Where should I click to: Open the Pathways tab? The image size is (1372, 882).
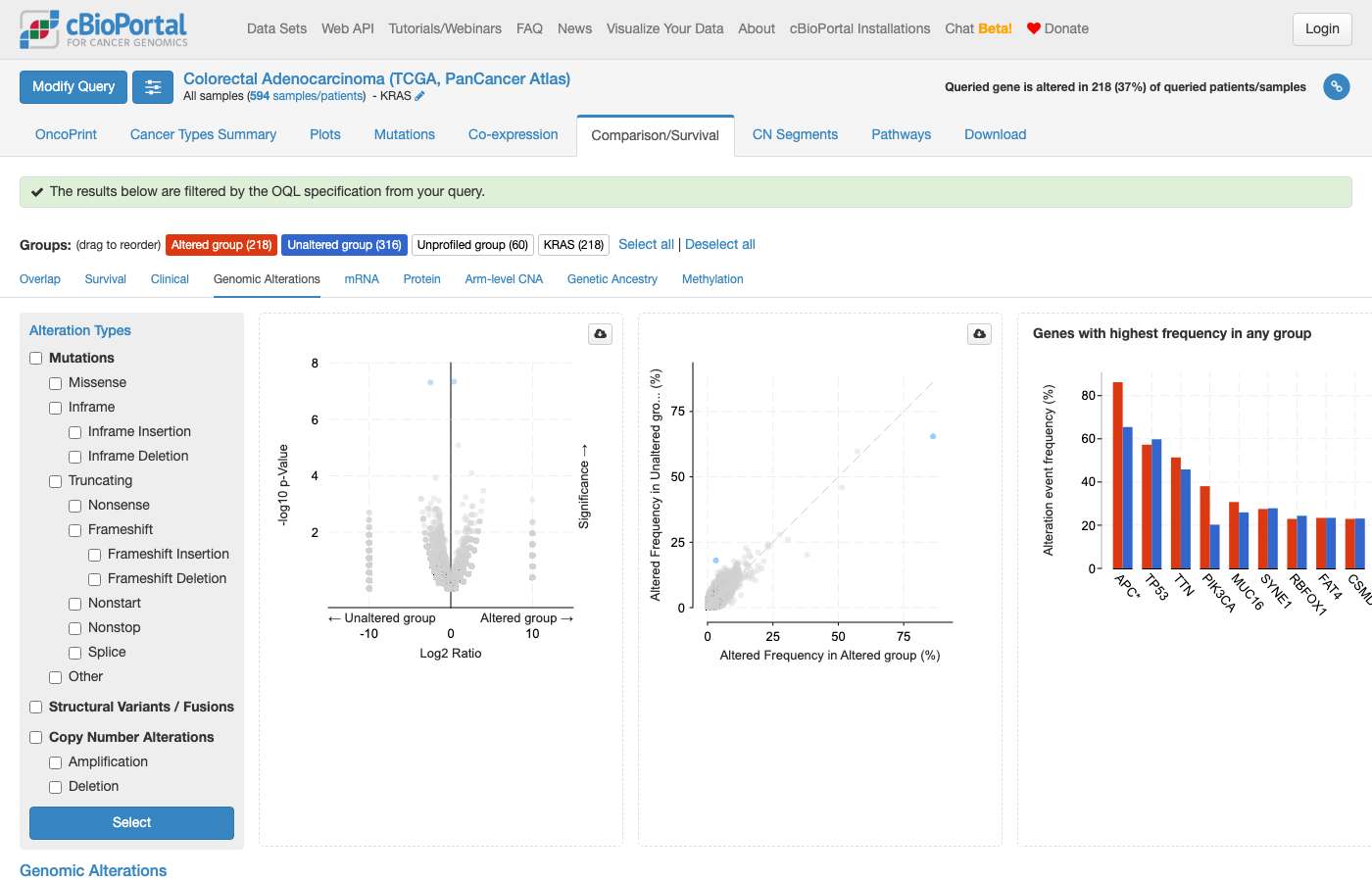pyautogui.click(x=902, y=134)
